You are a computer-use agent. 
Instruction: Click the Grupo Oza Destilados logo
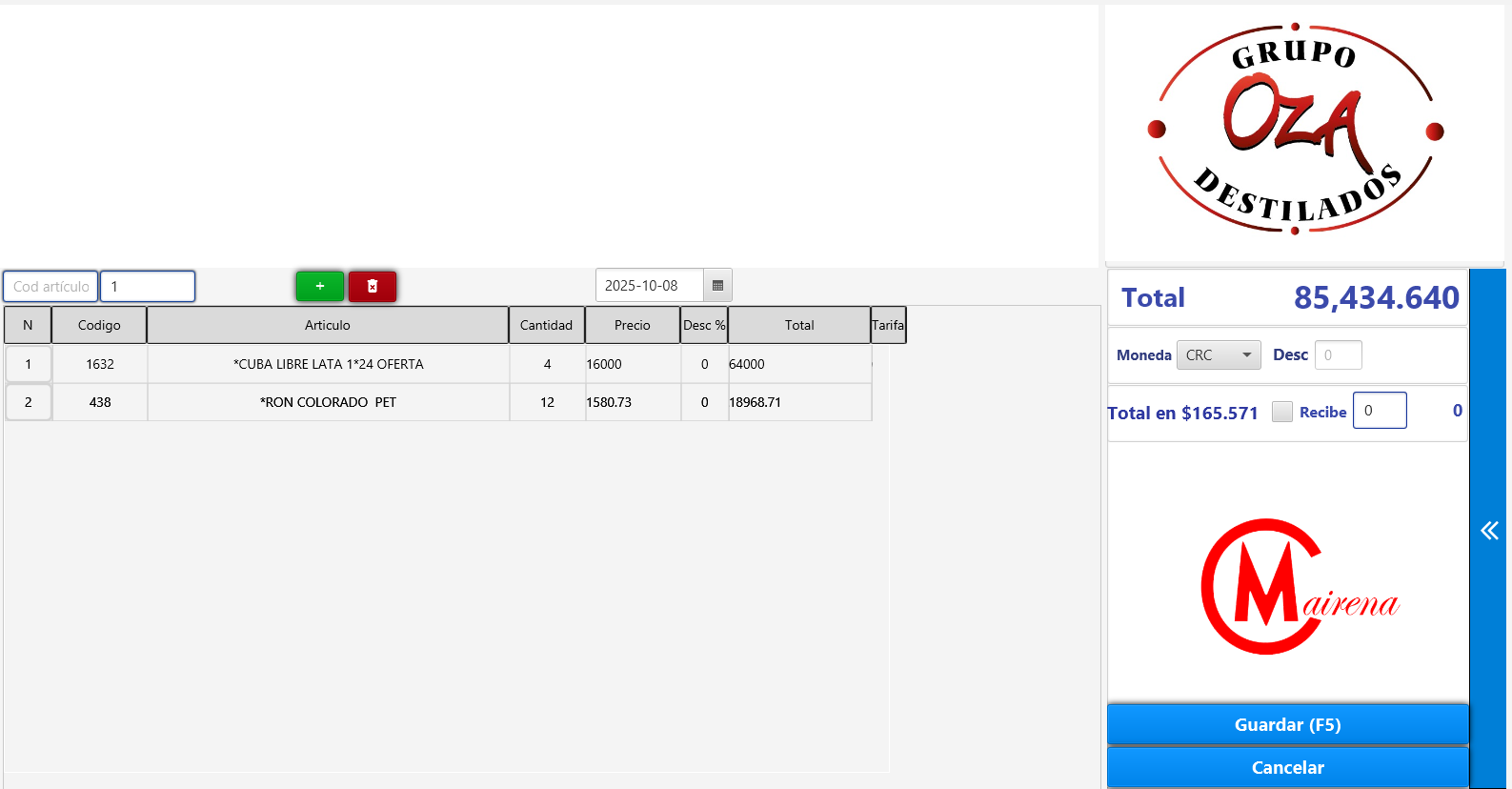pyautogui.click(x=1295, y=129)
